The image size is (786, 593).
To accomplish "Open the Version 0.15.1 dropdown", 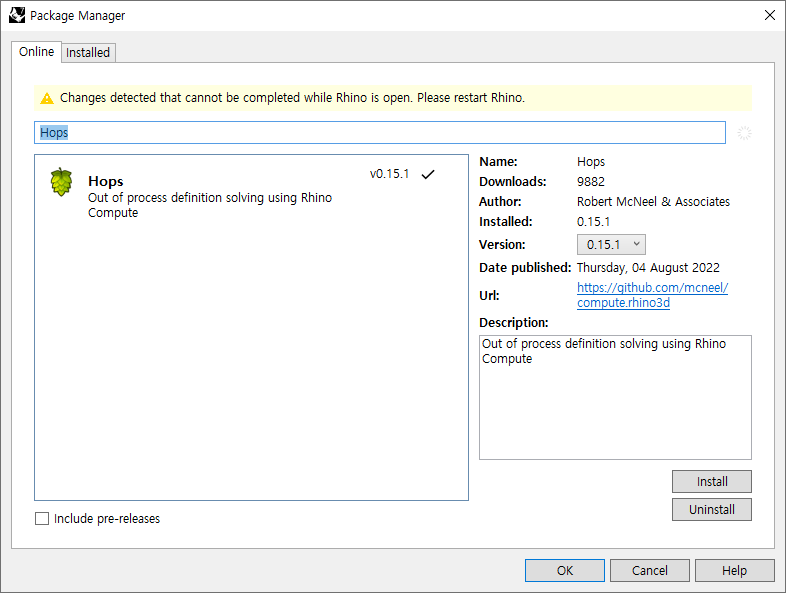I will (611, 245).
